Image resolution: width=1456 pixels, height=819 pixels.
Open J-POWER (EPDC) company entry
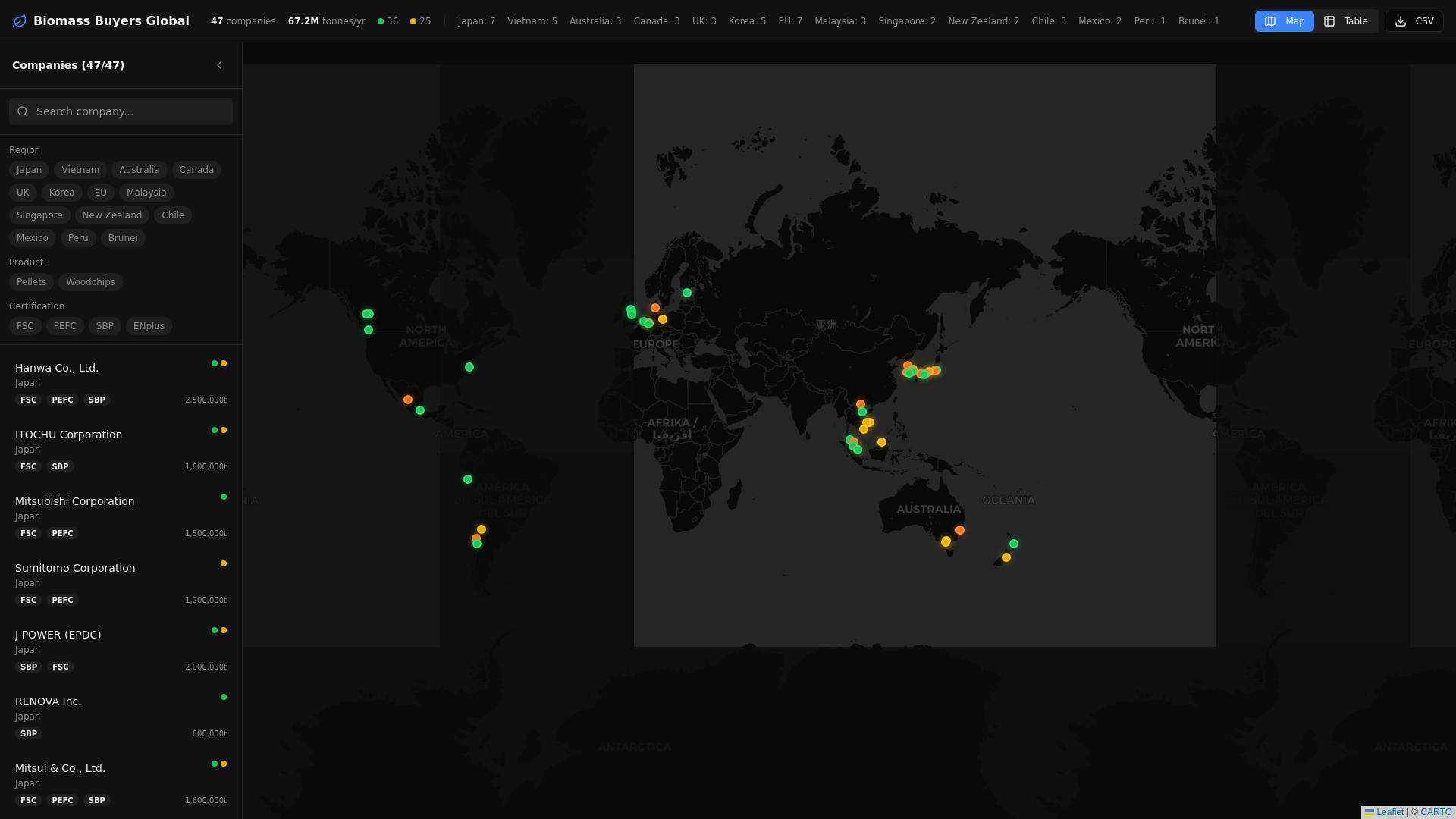(121, 650)
